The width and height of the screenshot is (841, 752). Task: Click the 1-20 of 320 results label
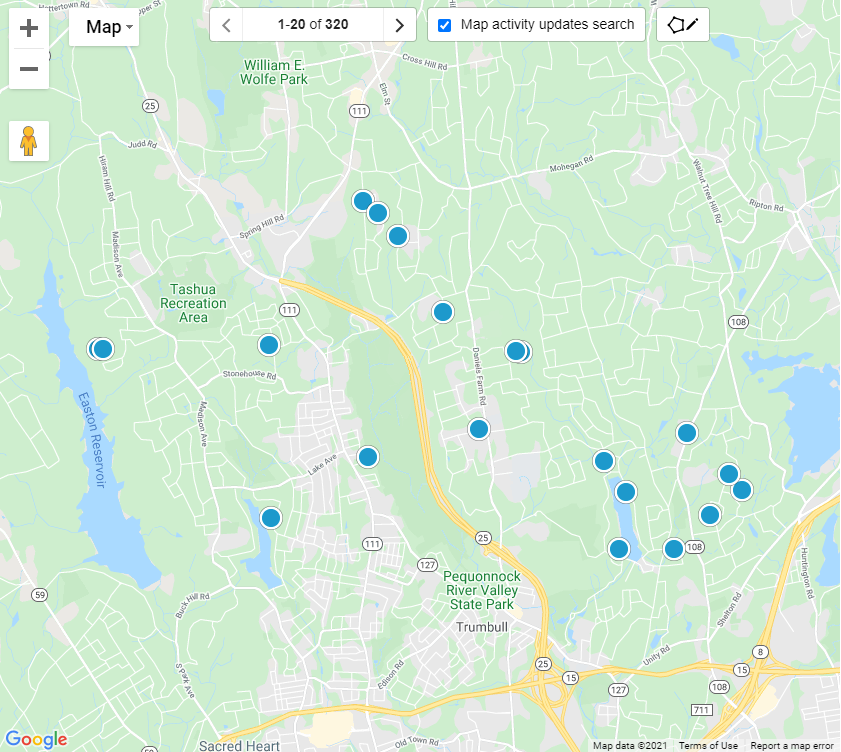point(312,24)
